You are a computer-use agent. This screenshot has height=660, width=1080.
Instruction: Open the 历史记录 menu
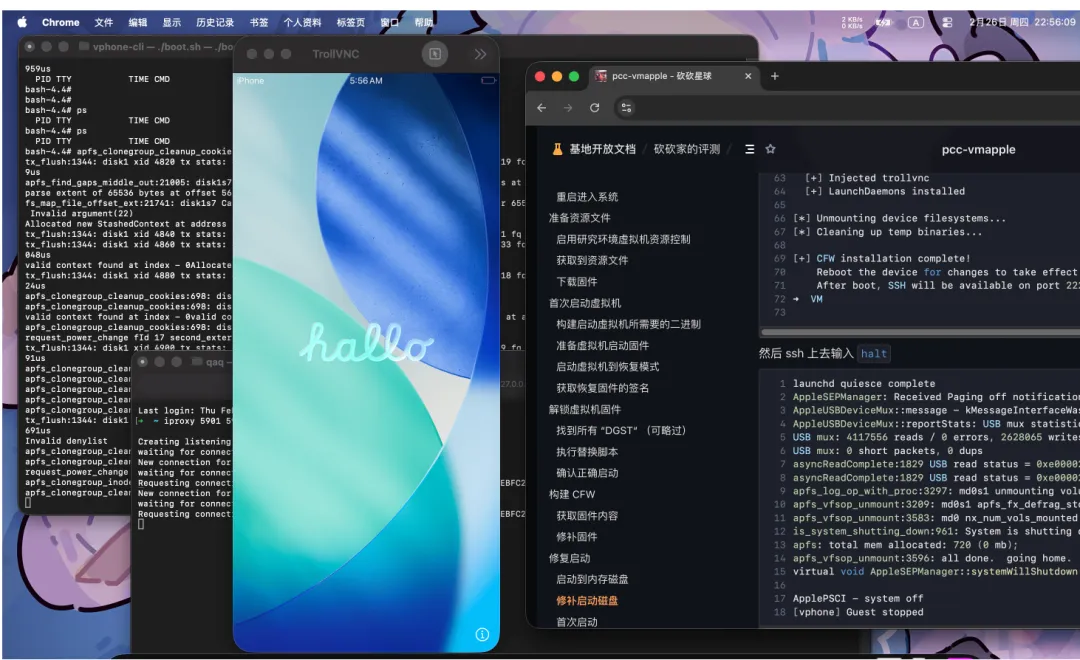pos(215,22)
